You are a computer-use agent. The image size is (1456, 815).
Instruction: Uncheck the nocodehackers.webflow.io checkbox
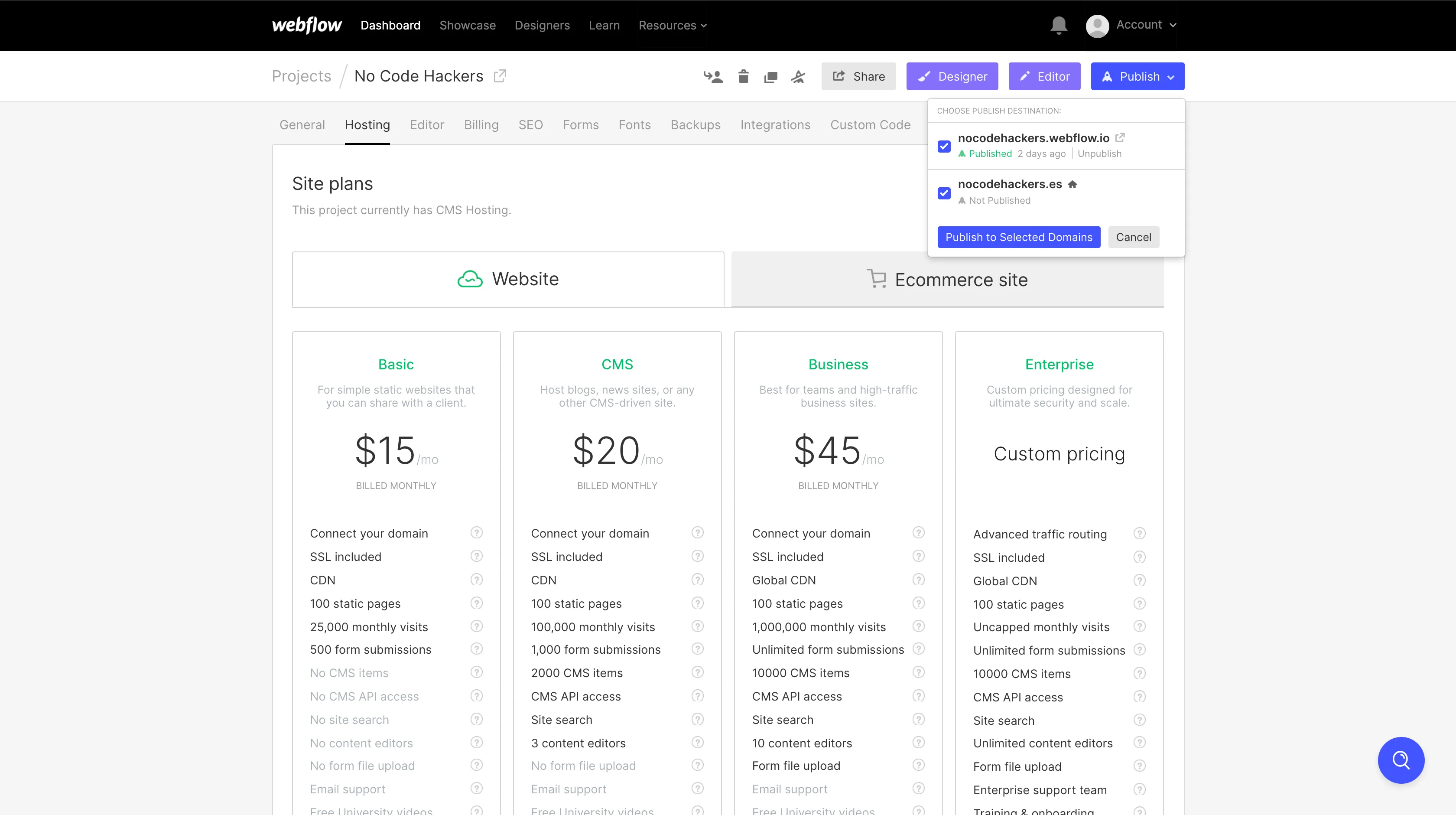[x=944, y=146]
